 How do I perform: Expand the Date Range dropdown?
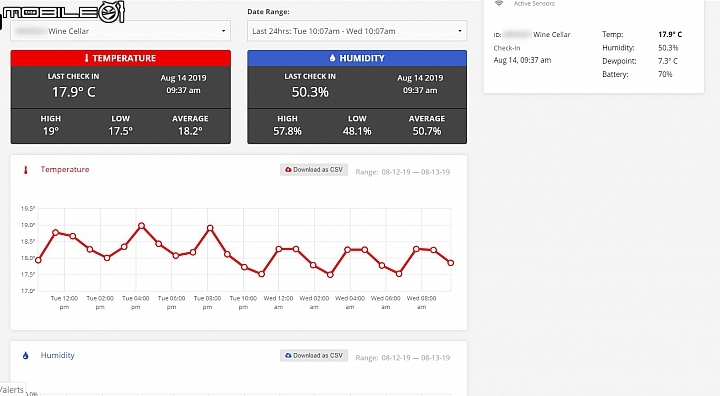point(357,31)
